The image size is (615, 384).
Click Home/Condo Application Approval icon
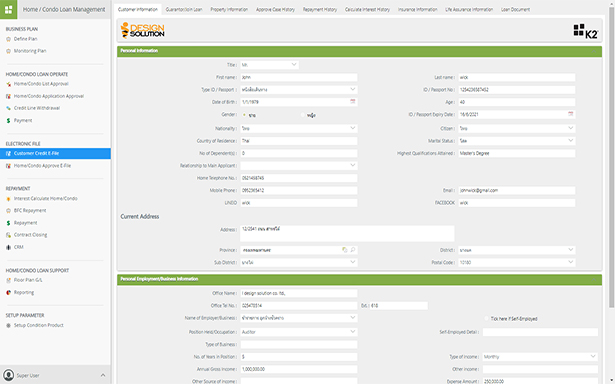point(8,96)
